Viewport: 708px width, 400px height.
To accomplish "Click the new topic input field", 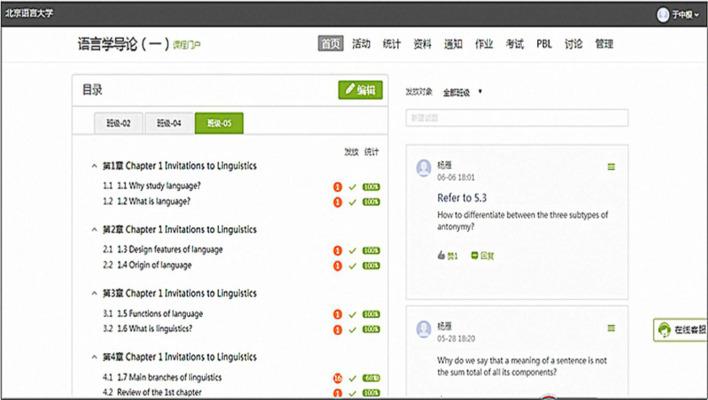I will (x=516, y=118).
